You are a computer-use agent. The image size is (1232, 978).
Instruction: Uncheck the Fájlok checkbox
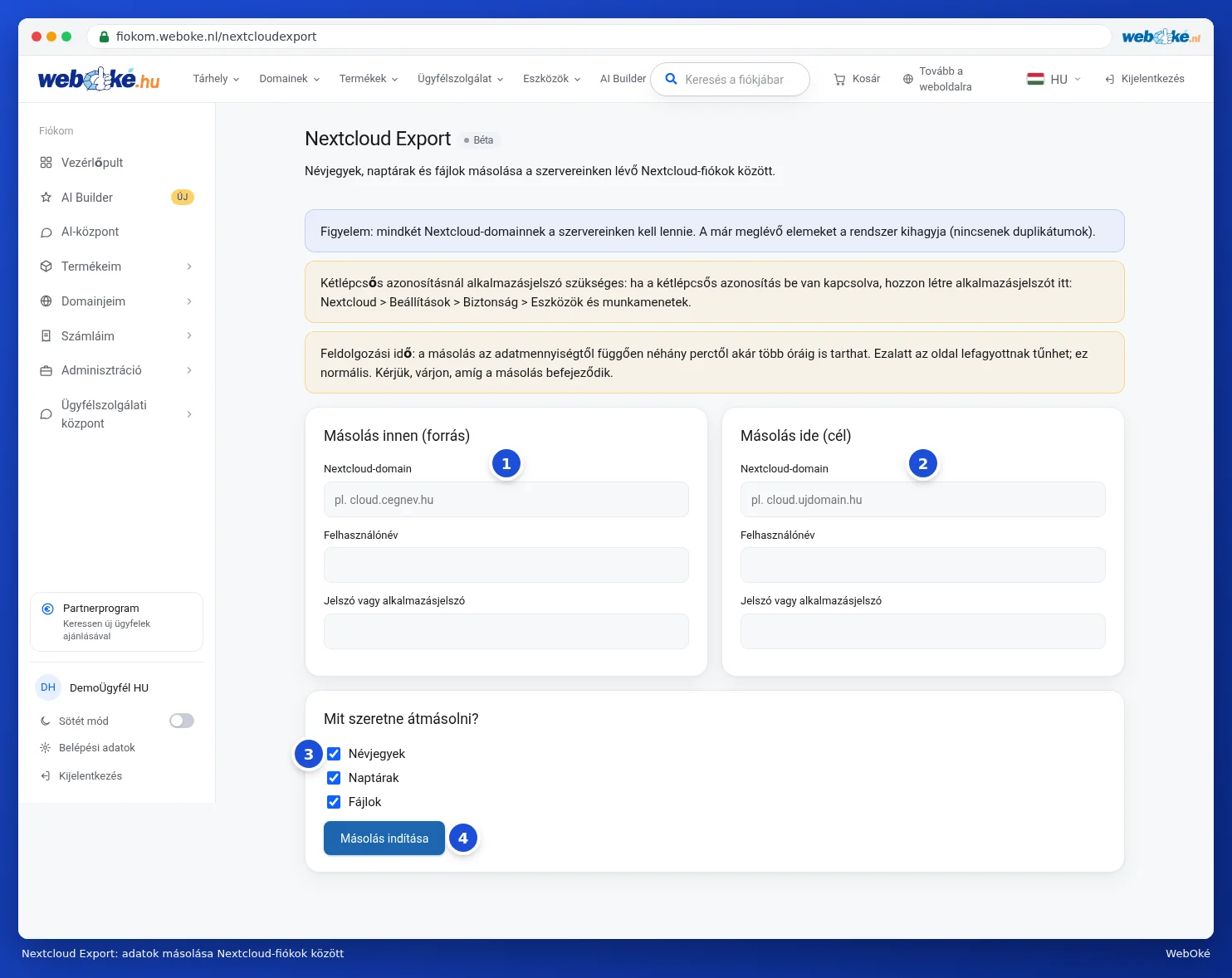click(334, 802)
